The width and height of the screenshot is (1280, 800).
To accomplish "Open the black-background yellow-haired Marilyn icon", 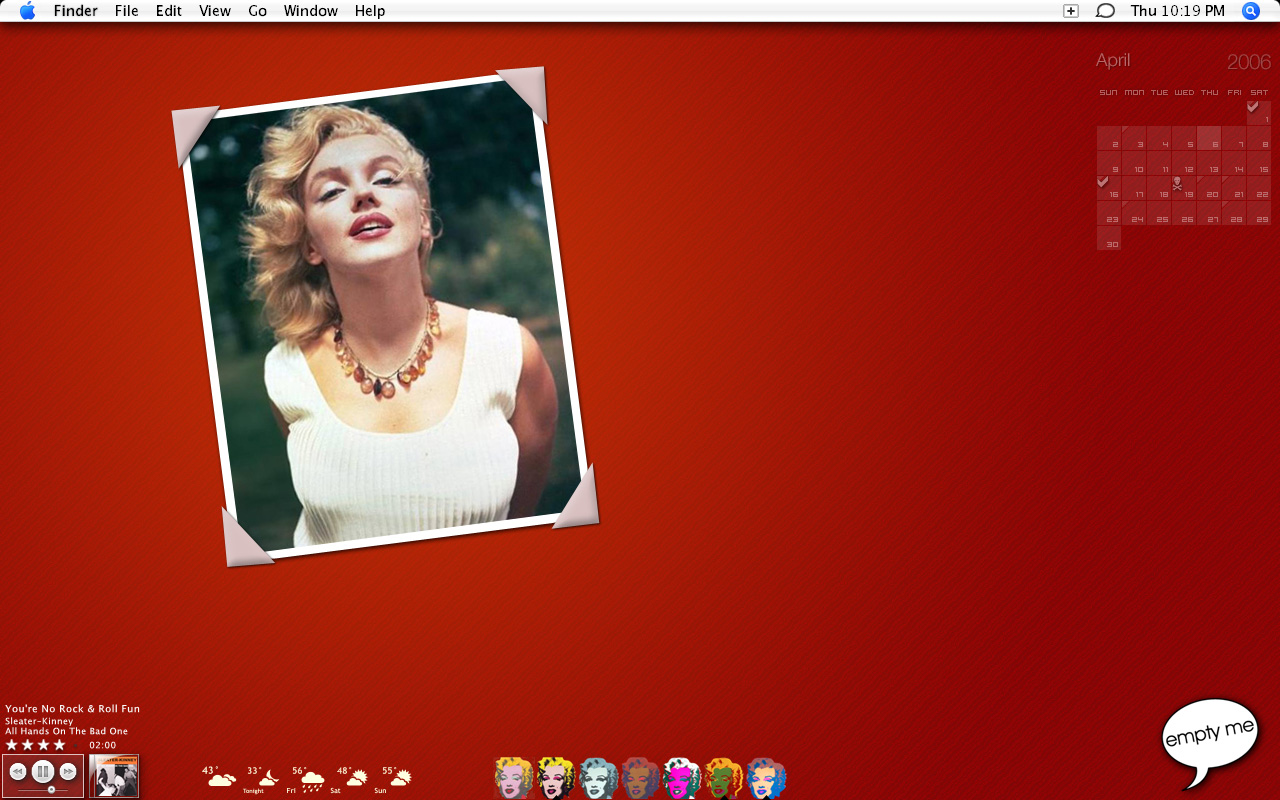I will (x=556, y=778).
